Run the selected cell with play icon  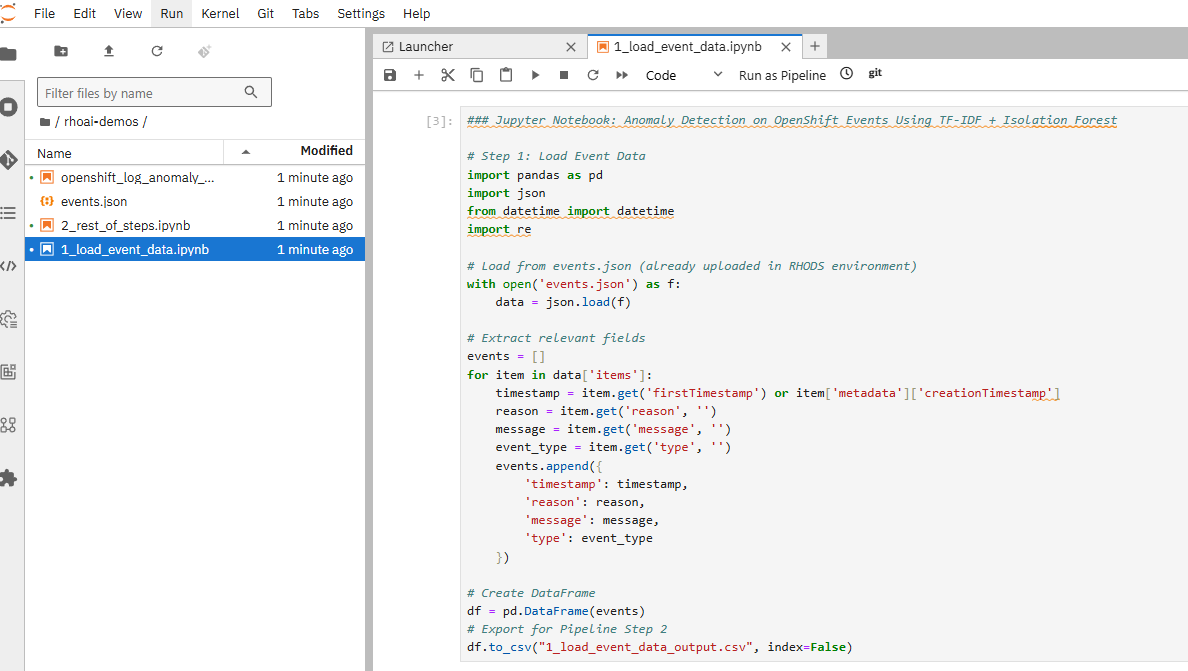[535, 75]
